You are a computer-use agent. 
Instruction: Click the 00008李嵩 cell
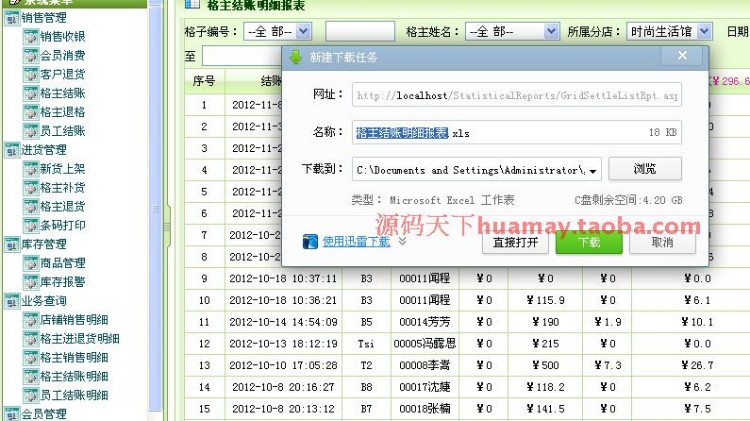click(425, 366)
